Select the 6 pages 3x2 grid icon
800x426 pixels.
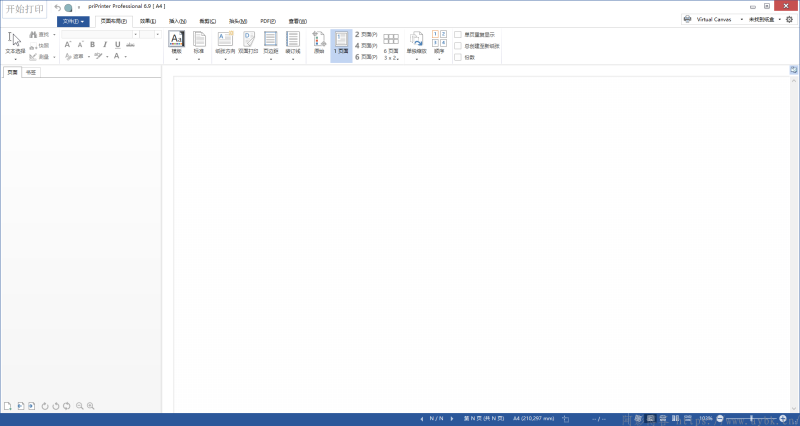[x=391, y=46]
